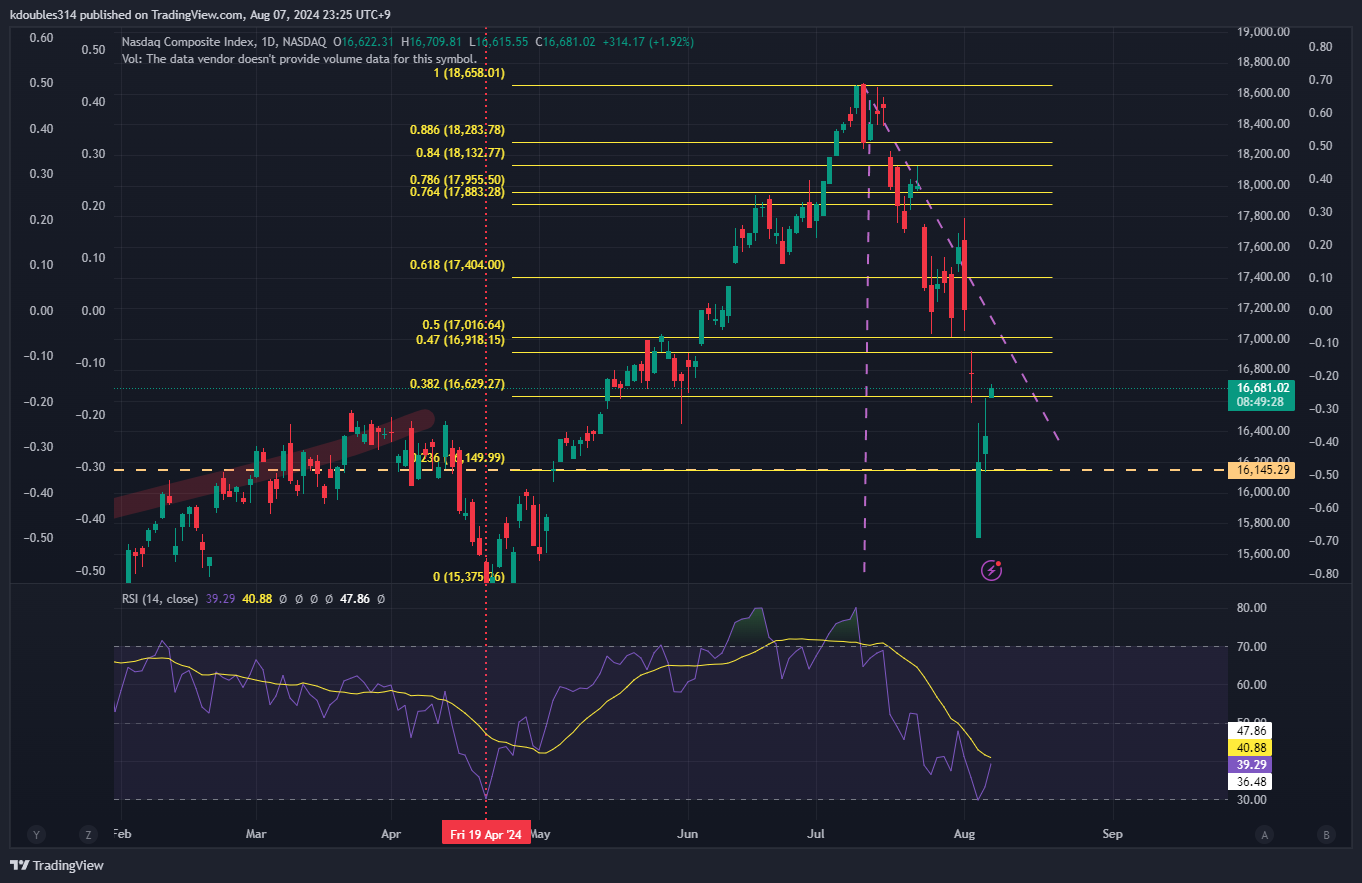The height and width of the screenshot is (883, 1362).
Task: Click the 08:49:28 bar countdown timer
Action: pos(1260,402)
